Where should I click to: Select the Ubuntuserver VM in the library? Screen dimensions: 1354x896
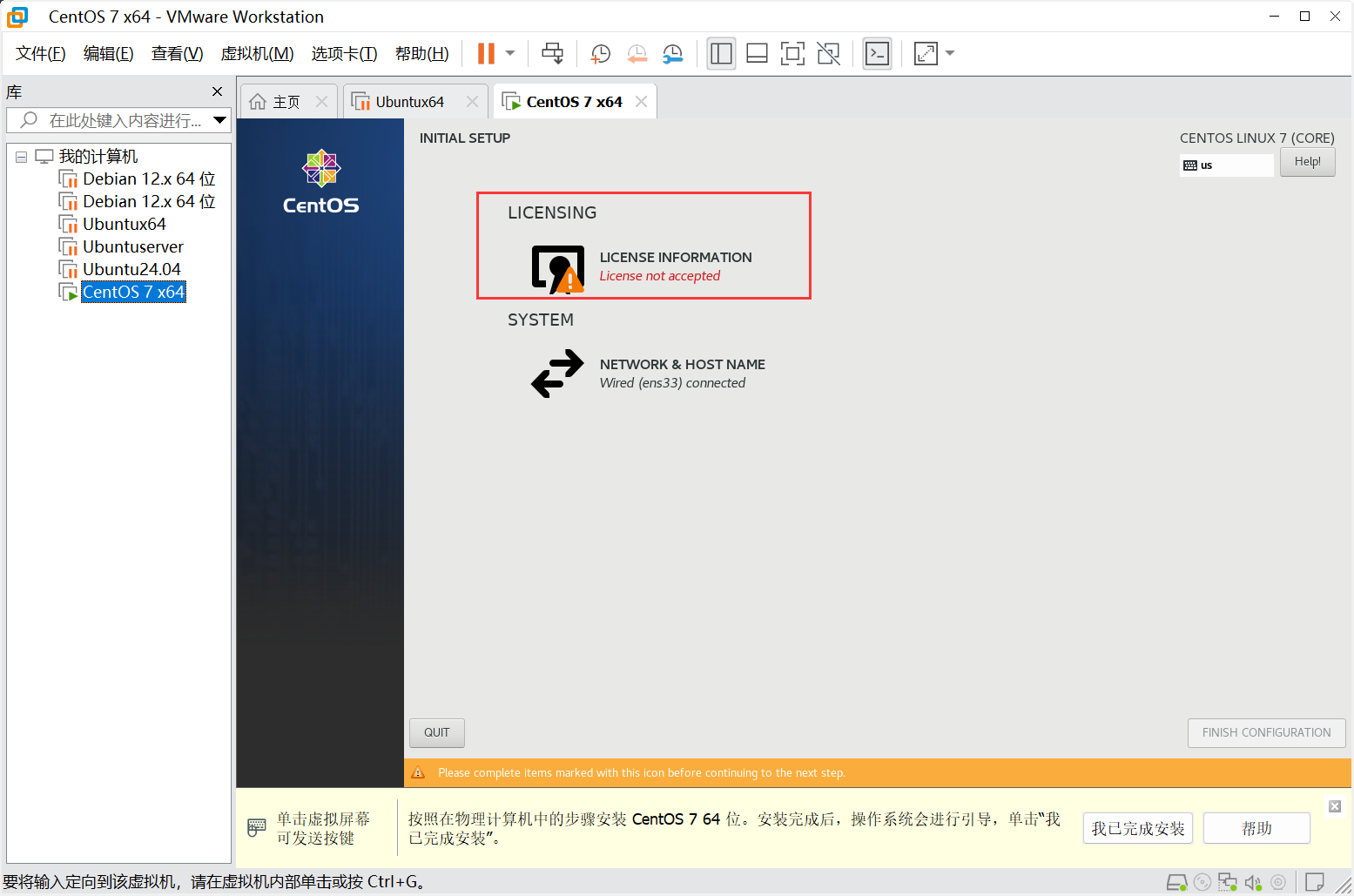click(x=133, y=246)
